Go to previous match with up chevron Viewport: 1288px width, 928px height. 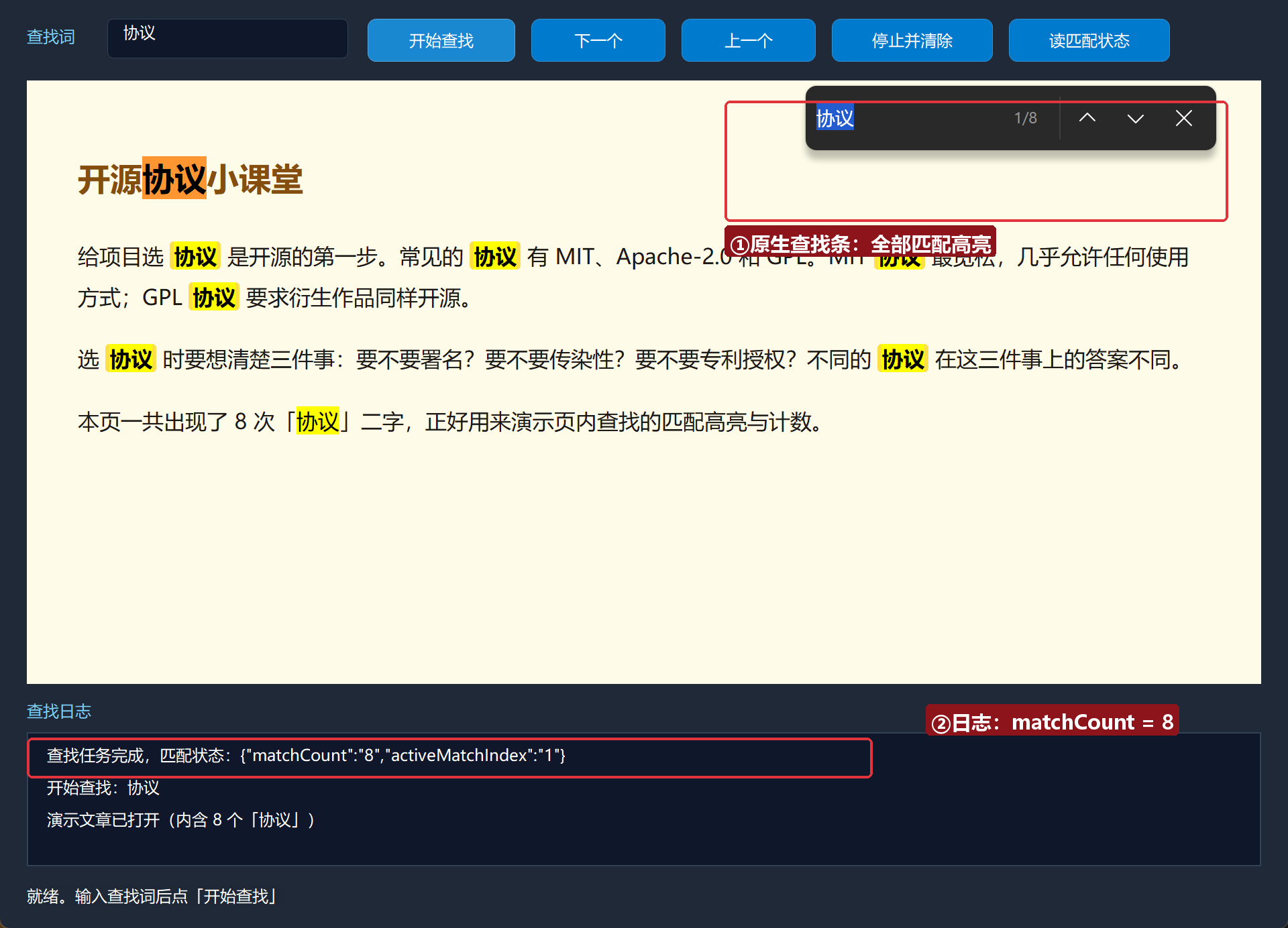click(x=1087, y=118)
